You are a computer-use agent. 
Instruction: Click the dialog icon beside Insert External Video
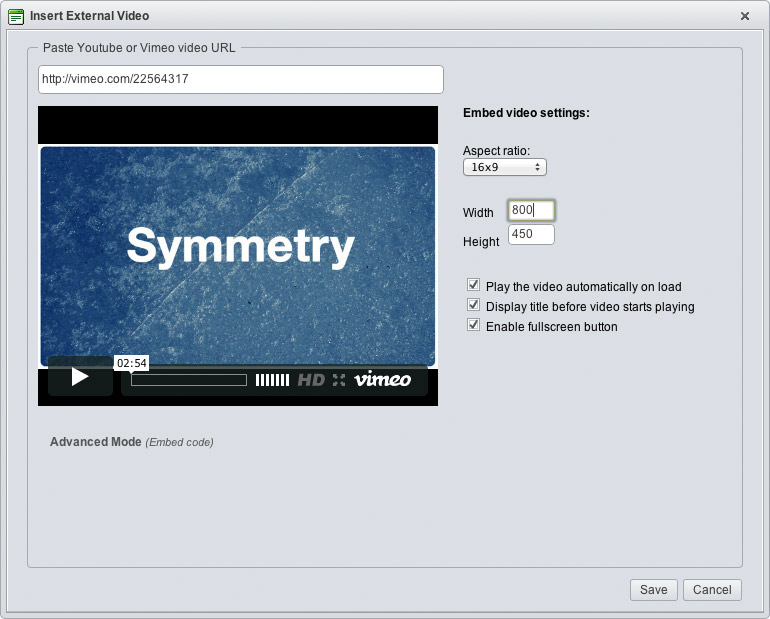coord(16,16)
